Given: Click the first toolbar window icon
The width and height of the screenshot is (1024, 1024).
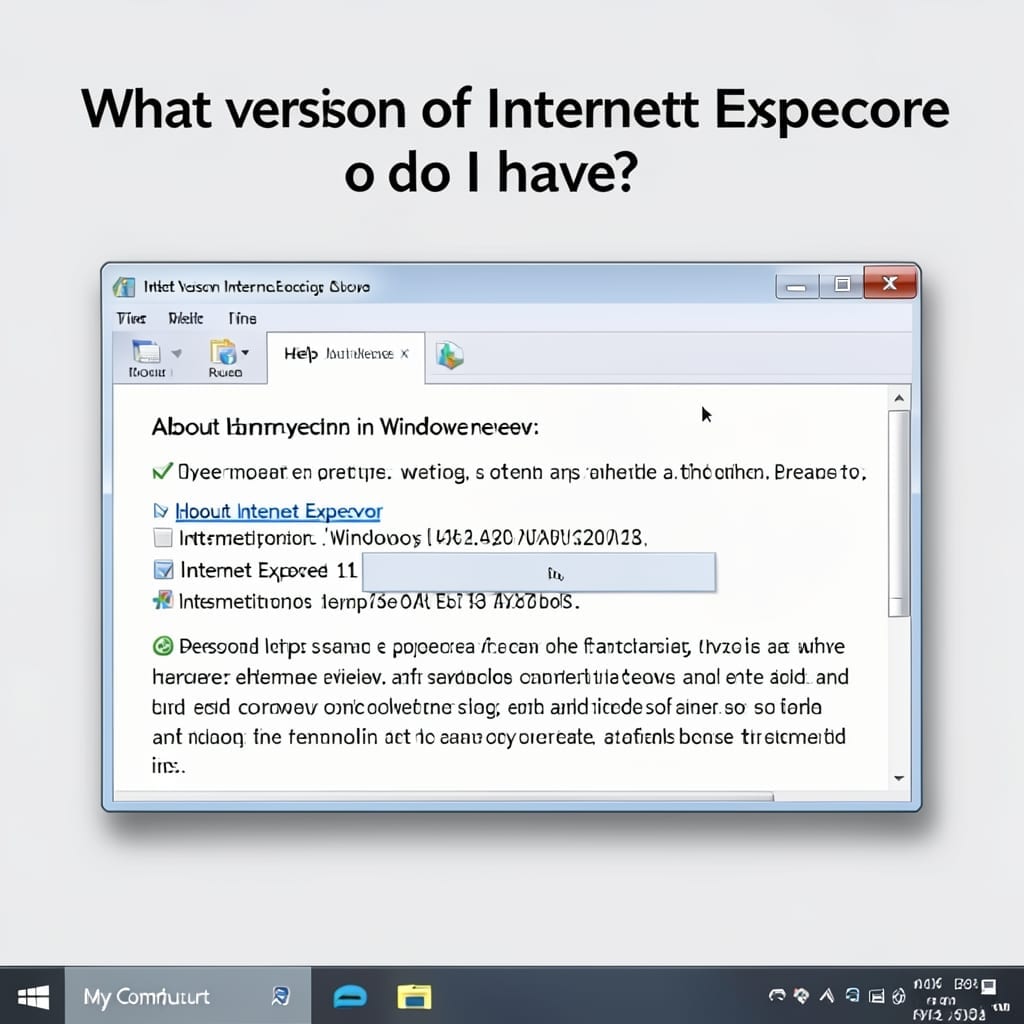Looking at the screenshot, I should pyautogui.click(x=146, y=352).
